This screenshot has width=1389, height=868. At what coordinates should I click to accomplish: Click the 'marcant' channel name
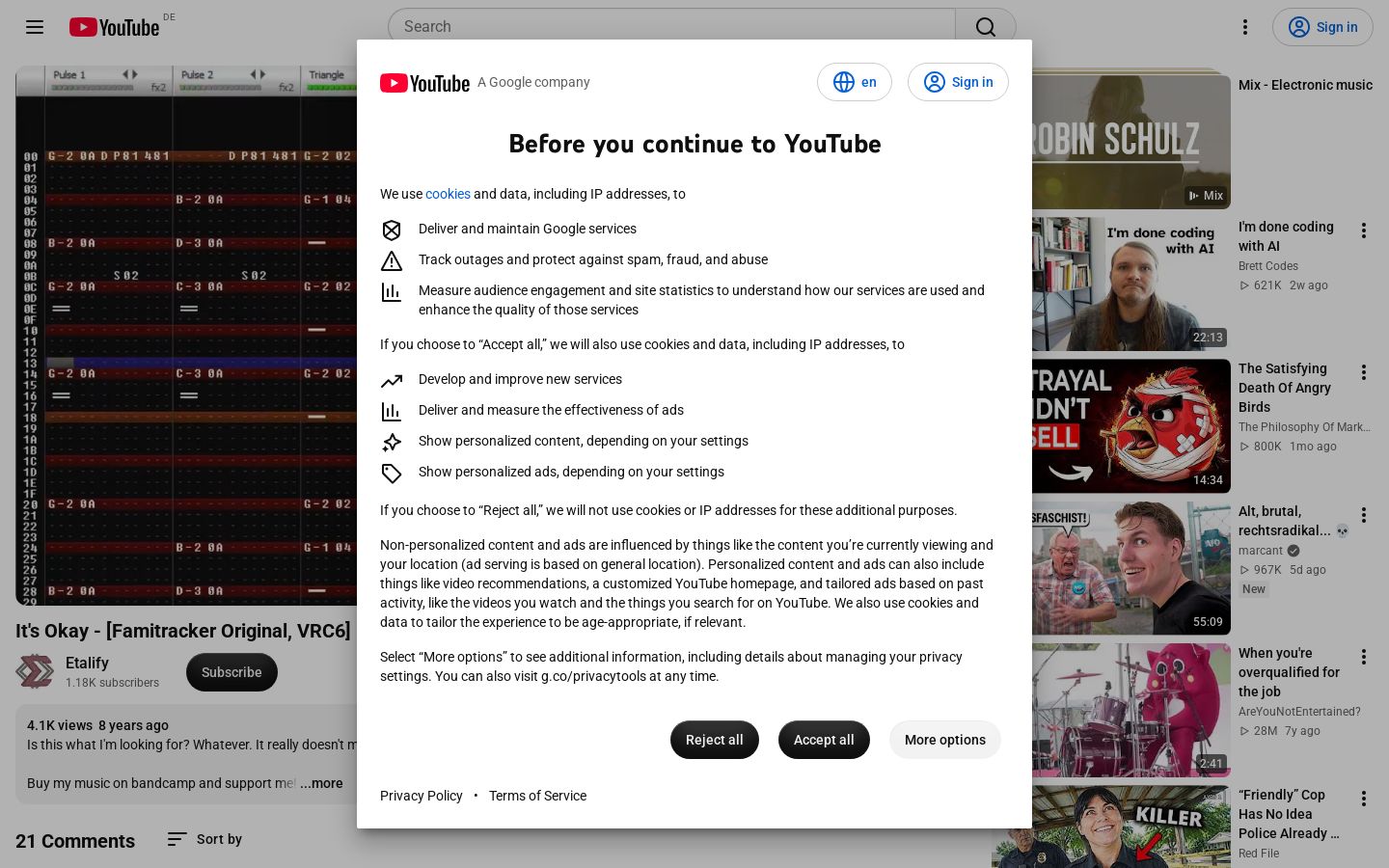point(1261,551)
